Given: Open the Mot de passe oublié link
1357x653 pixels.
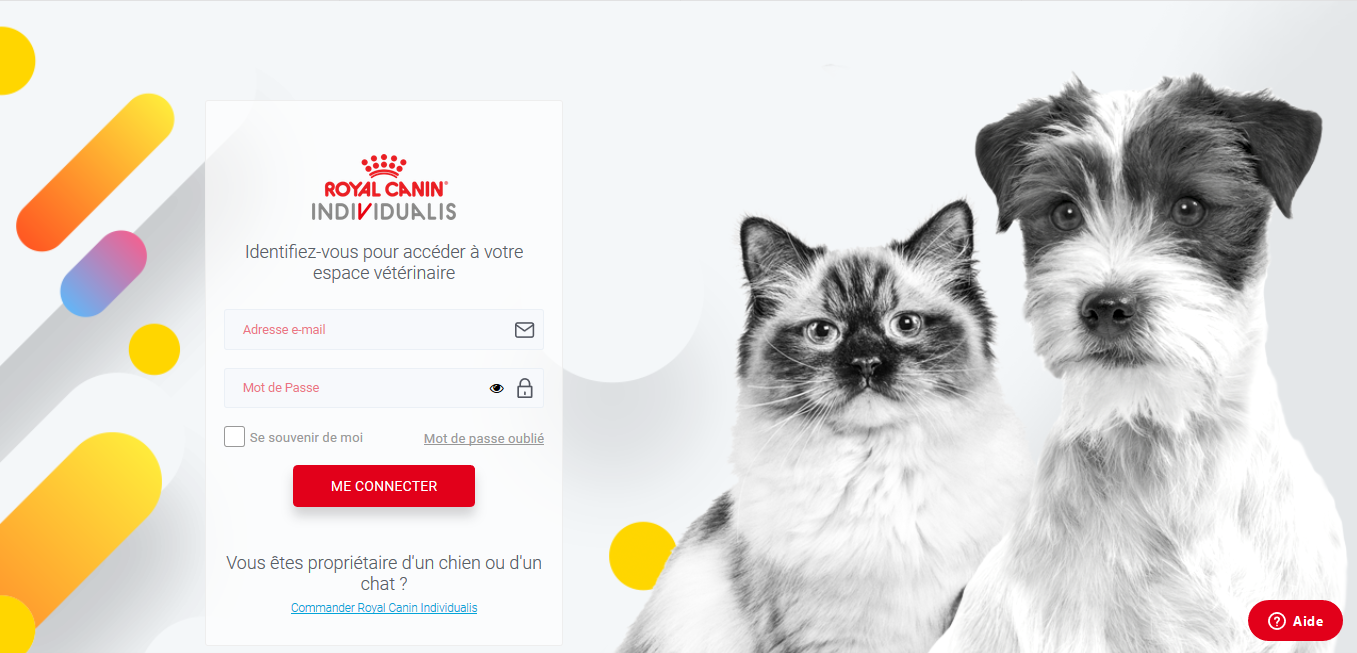Looking at the screenshot, I should [x=484, y=438].
